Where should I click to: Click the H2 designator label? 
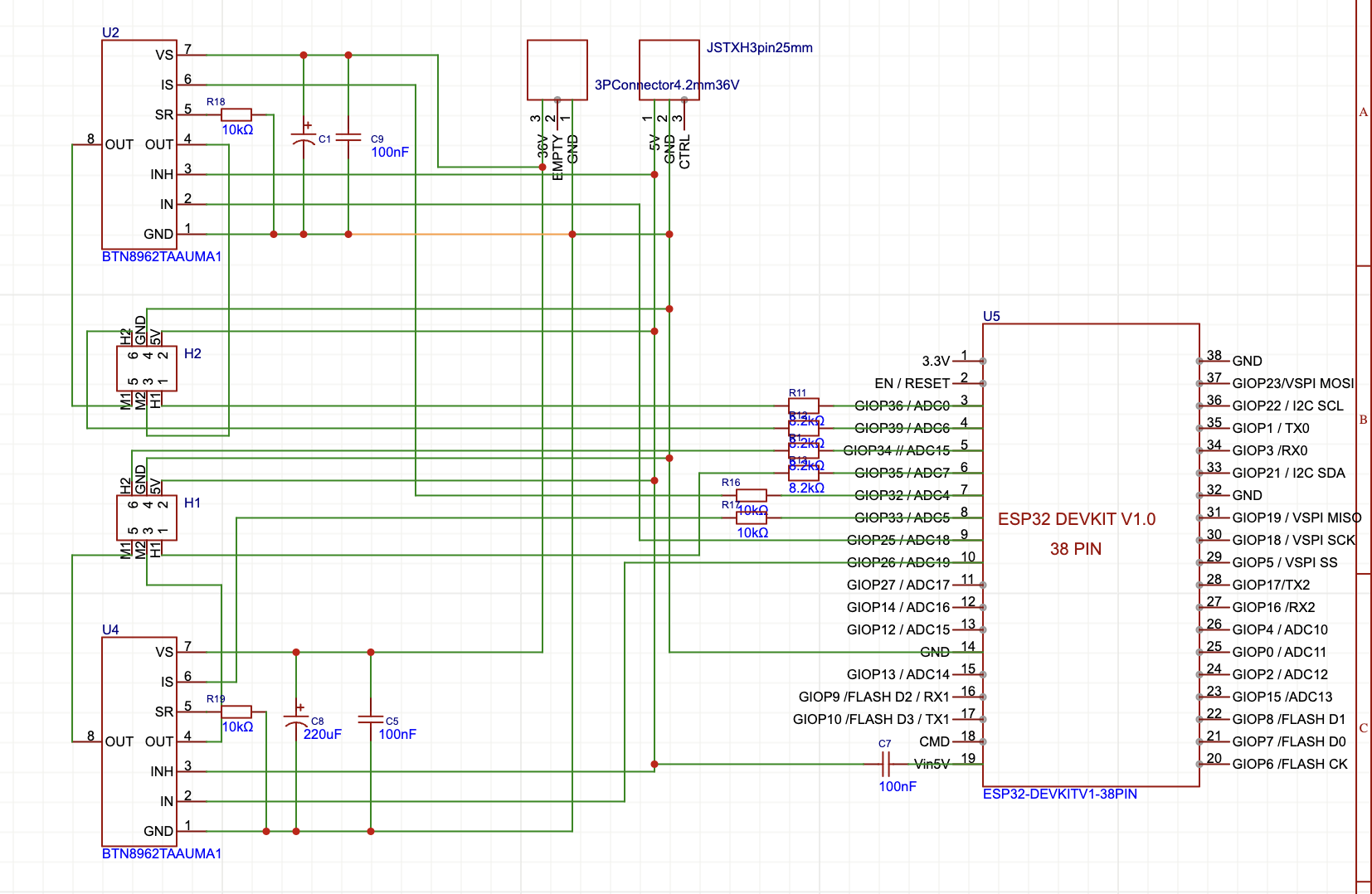192,353
